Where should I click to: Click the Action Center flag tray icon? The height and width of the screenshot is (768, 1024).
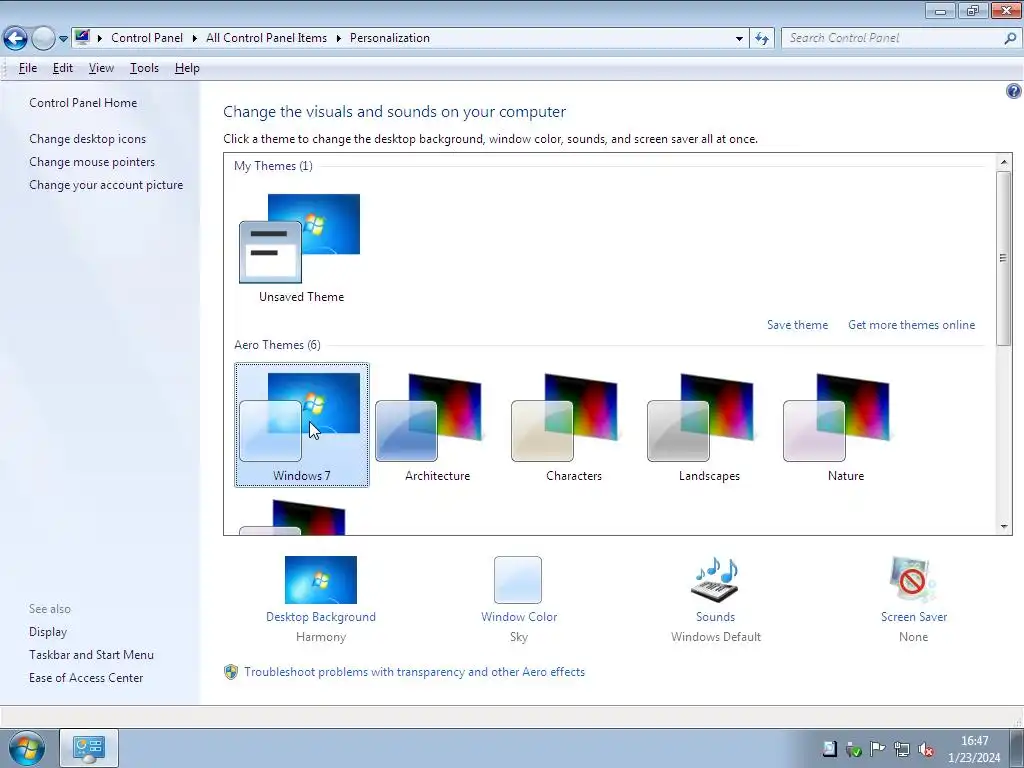coord(877,749)
